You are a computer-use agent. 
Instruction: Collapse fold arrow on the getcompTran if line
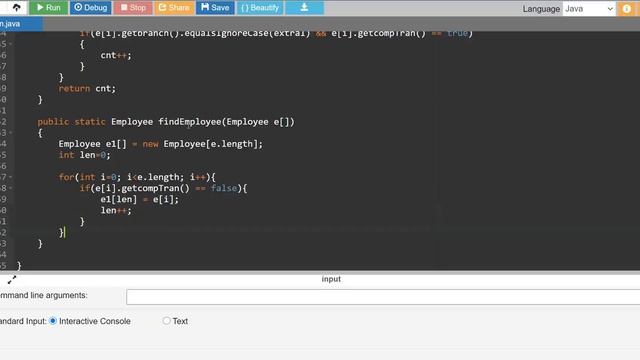click(x=11, y=188)
